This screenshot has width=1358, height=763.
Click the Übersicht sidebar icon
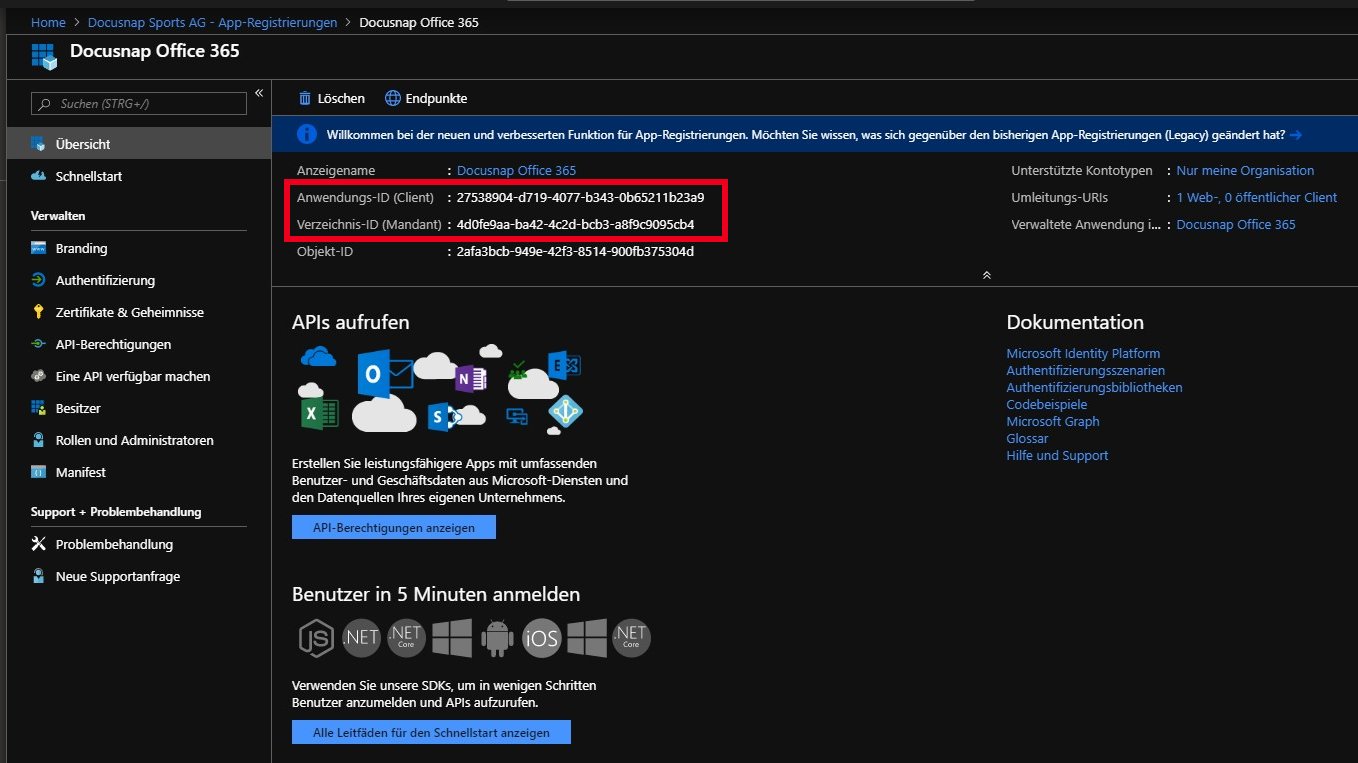(39, 144)
